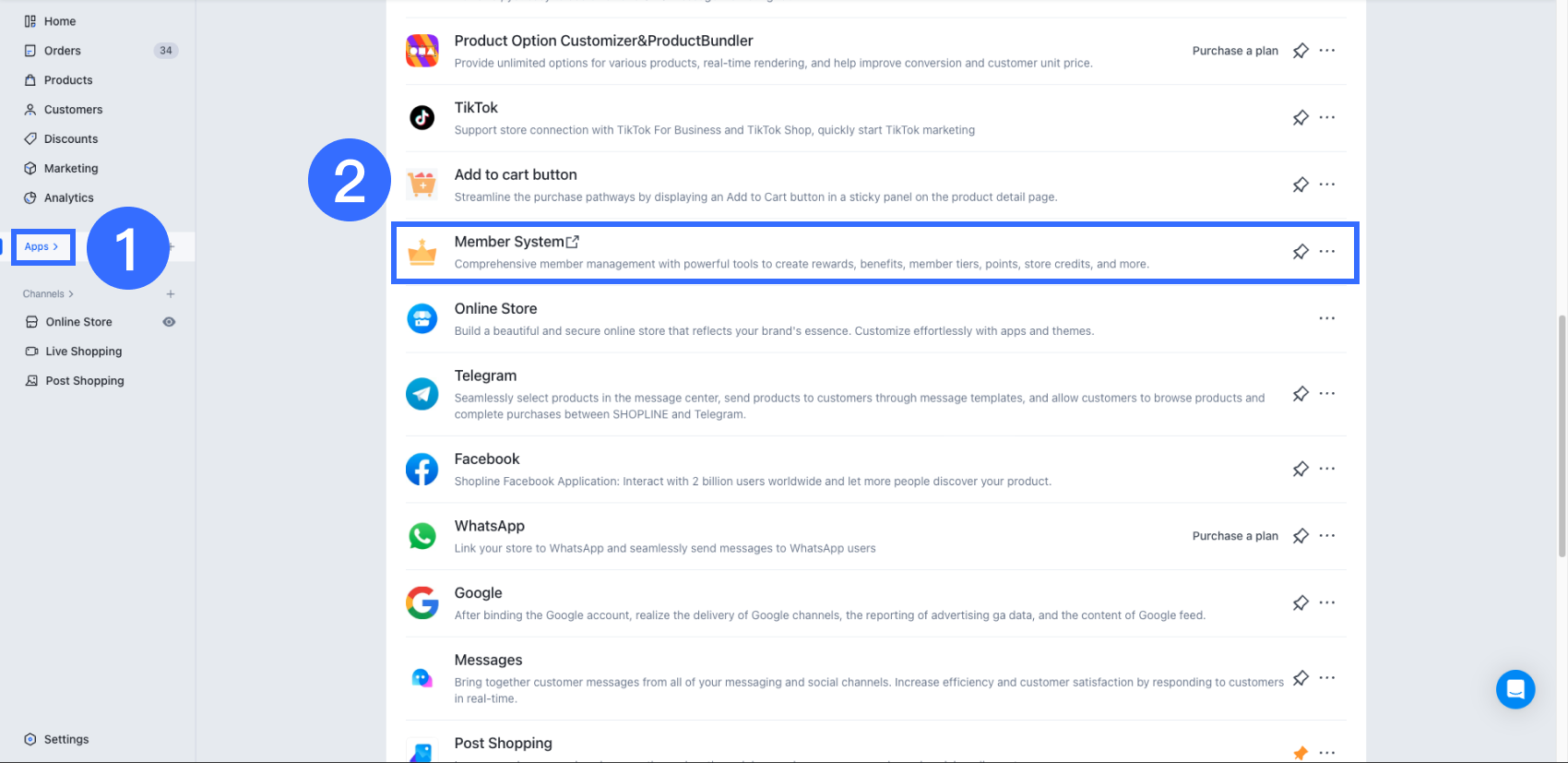The width and height of the screenshot is (1568, 763).
Task: Add a new channel with plus icon
Action: pyautogui.click(x=171, y=294)
